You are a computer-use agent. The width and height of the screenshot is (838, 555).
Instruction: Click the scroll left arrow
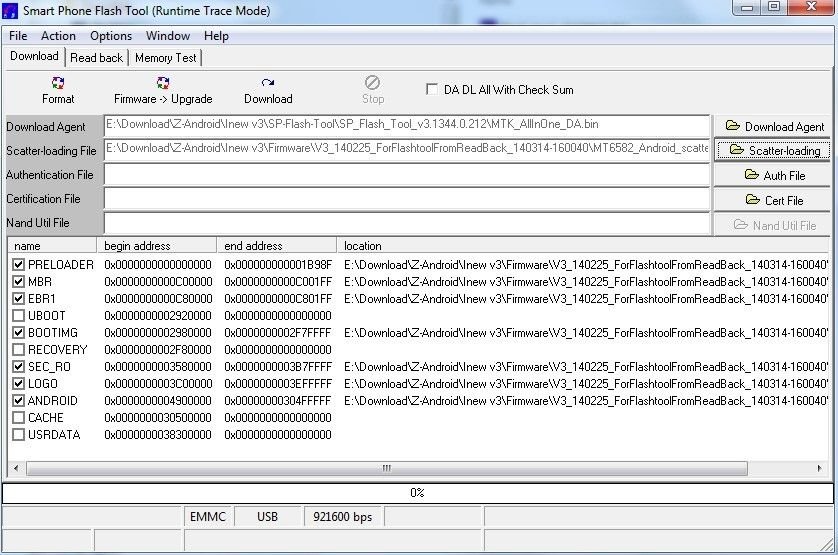[x=16, y=468]
